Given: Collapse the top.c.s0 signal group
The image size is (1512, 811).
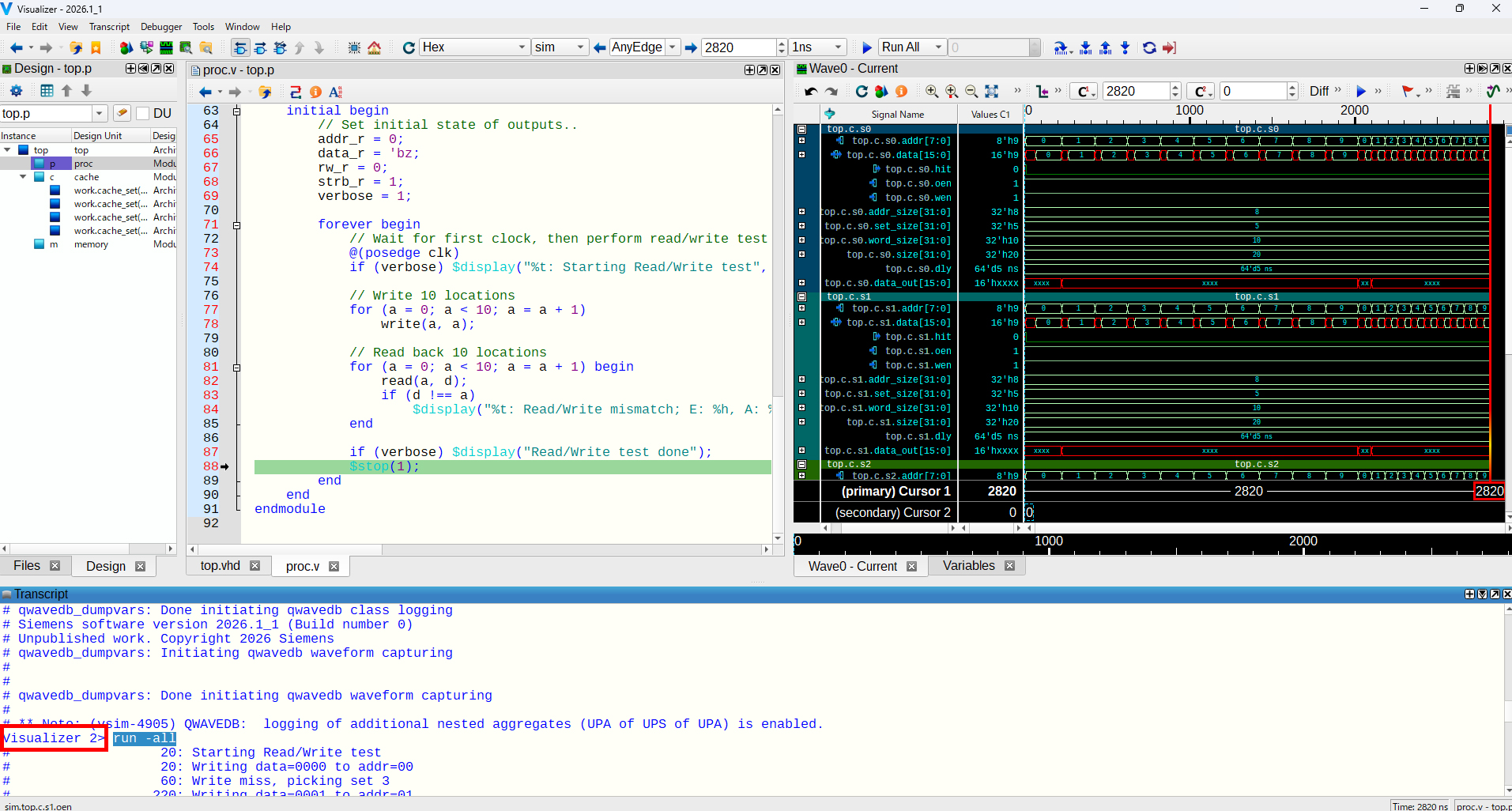Looking at the screenshot, I should coord(801,129).
